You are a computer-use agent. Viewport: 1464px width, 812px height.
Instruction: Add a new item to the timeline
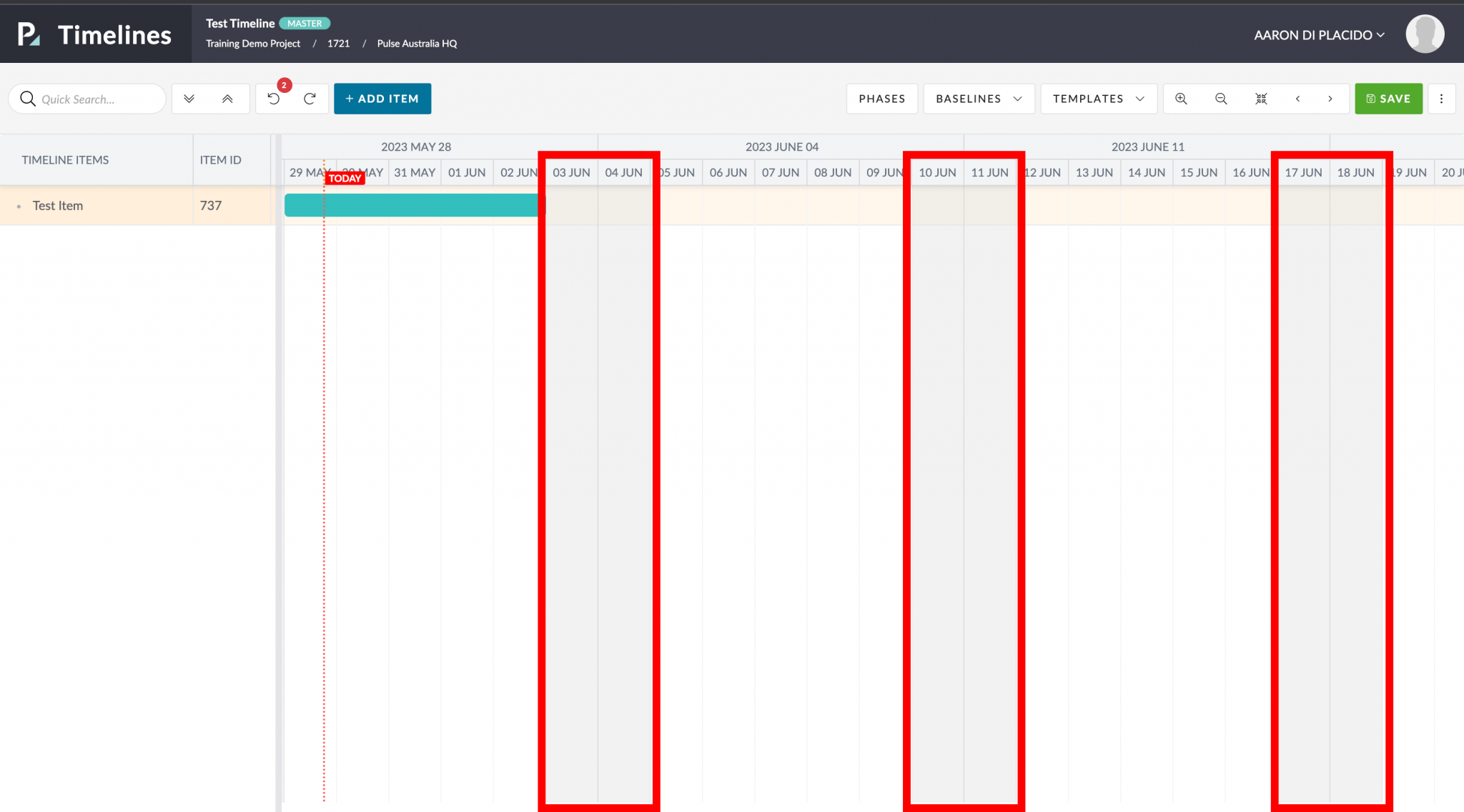click(x=382, y=99)
